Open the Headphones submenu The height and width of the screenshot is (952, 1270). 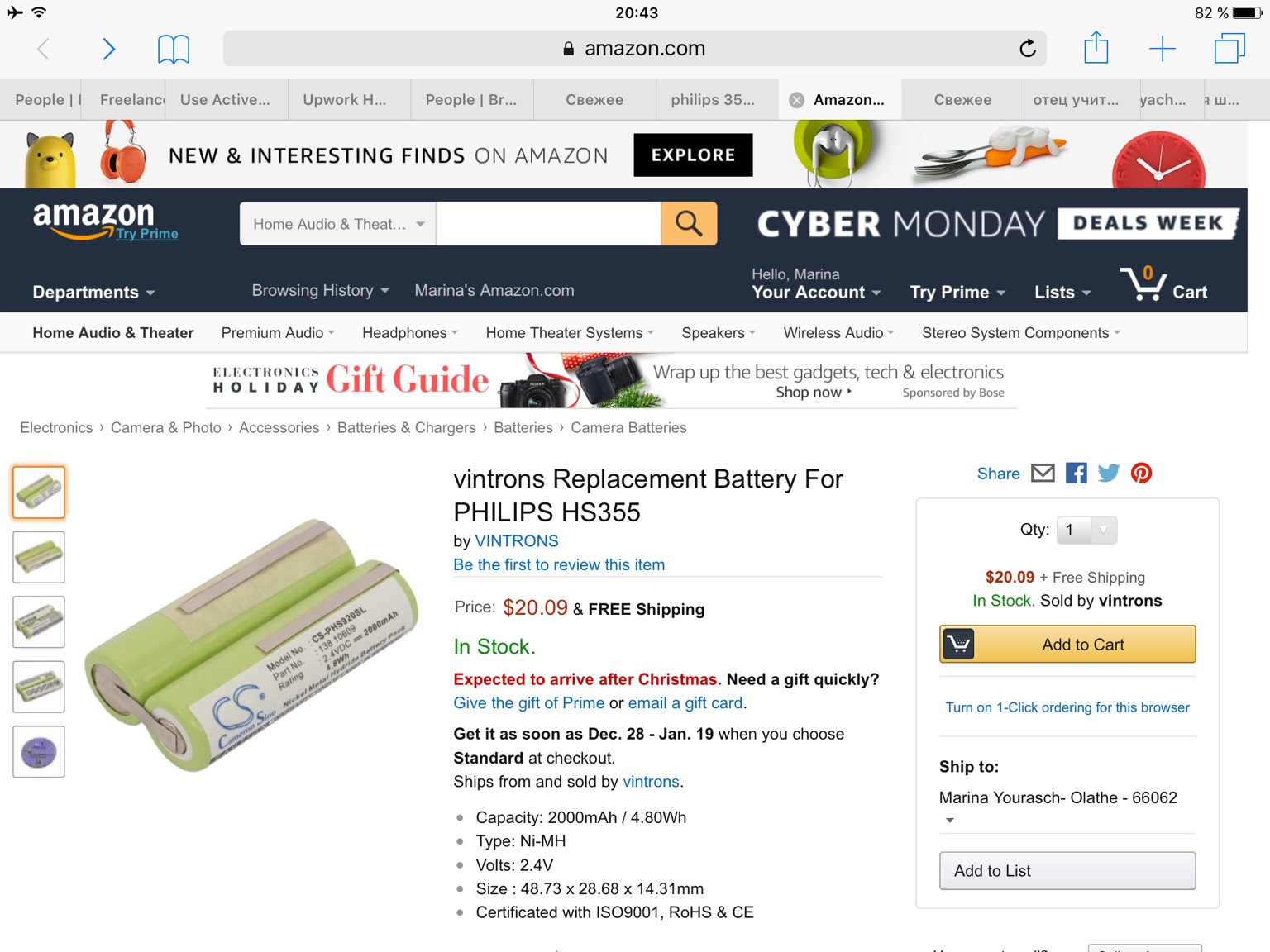click(x=409, y=333)
